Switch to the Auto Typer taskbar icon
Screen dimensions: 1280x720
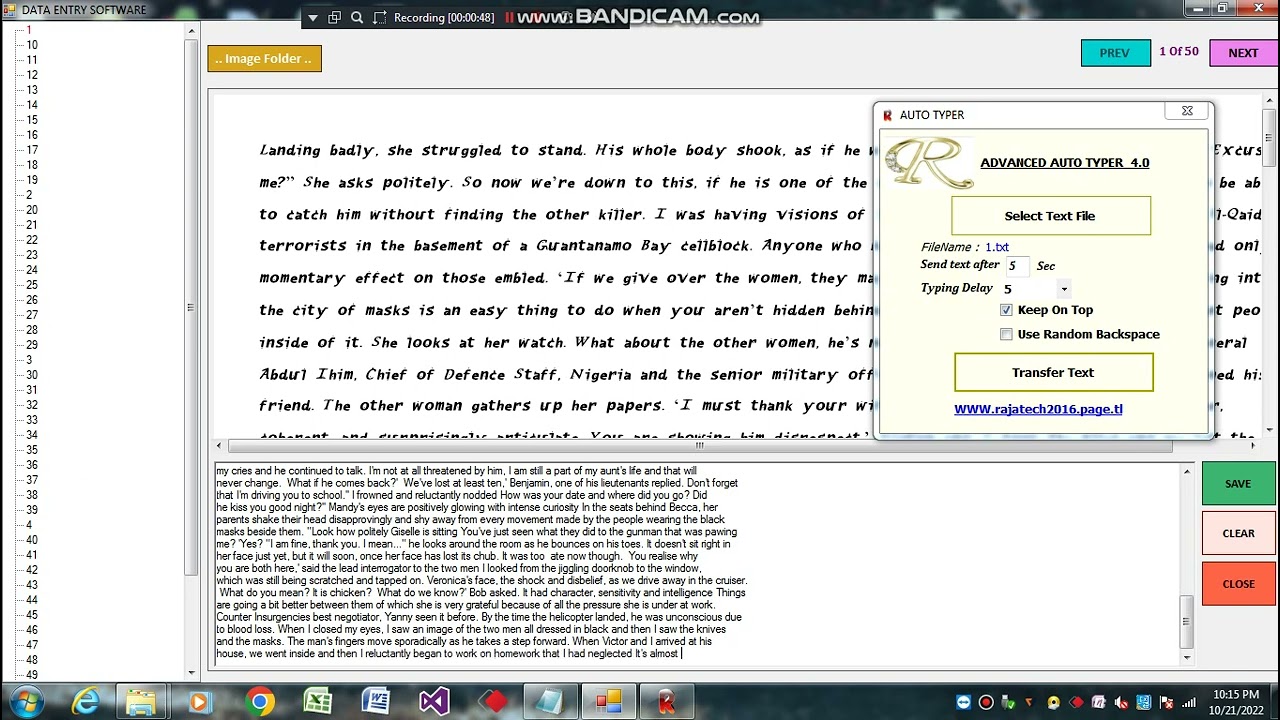click(x=666, y=702)
